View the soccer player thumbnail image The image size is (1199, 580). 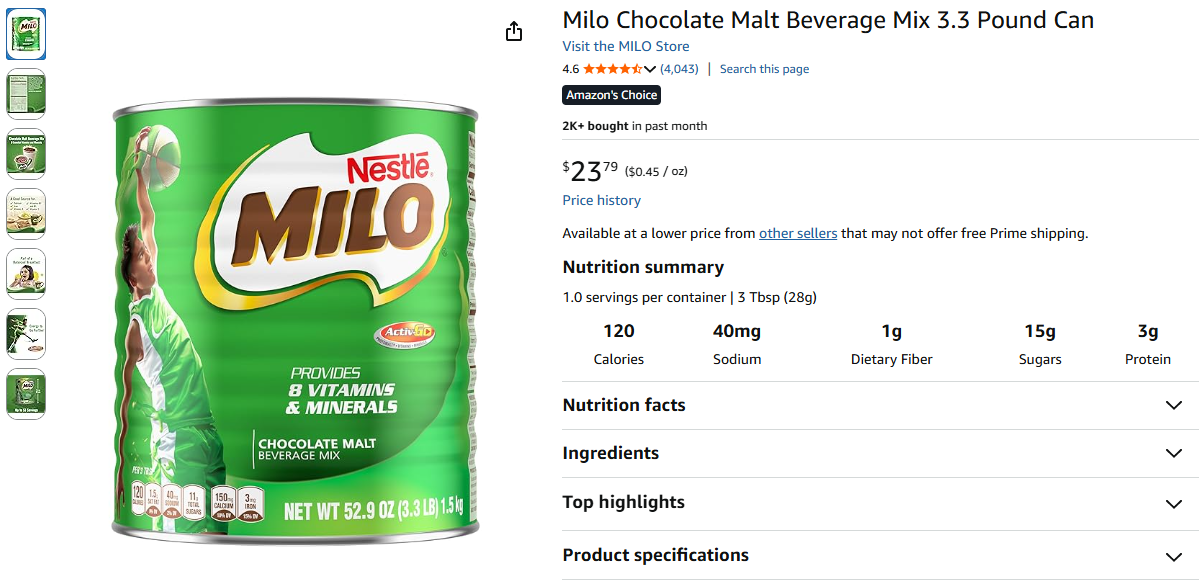coord(26,334)
